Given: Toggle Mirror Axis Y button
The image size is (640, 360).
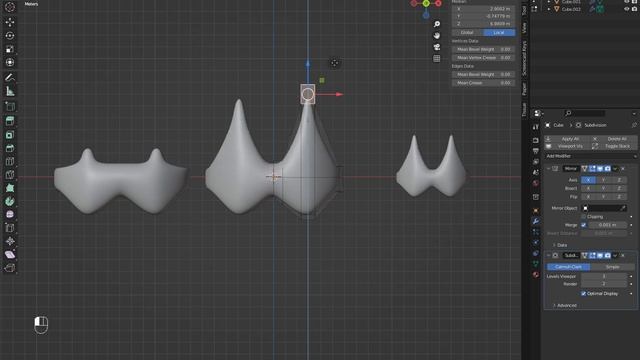Looking at the screenshot, I should click(604, 180).
